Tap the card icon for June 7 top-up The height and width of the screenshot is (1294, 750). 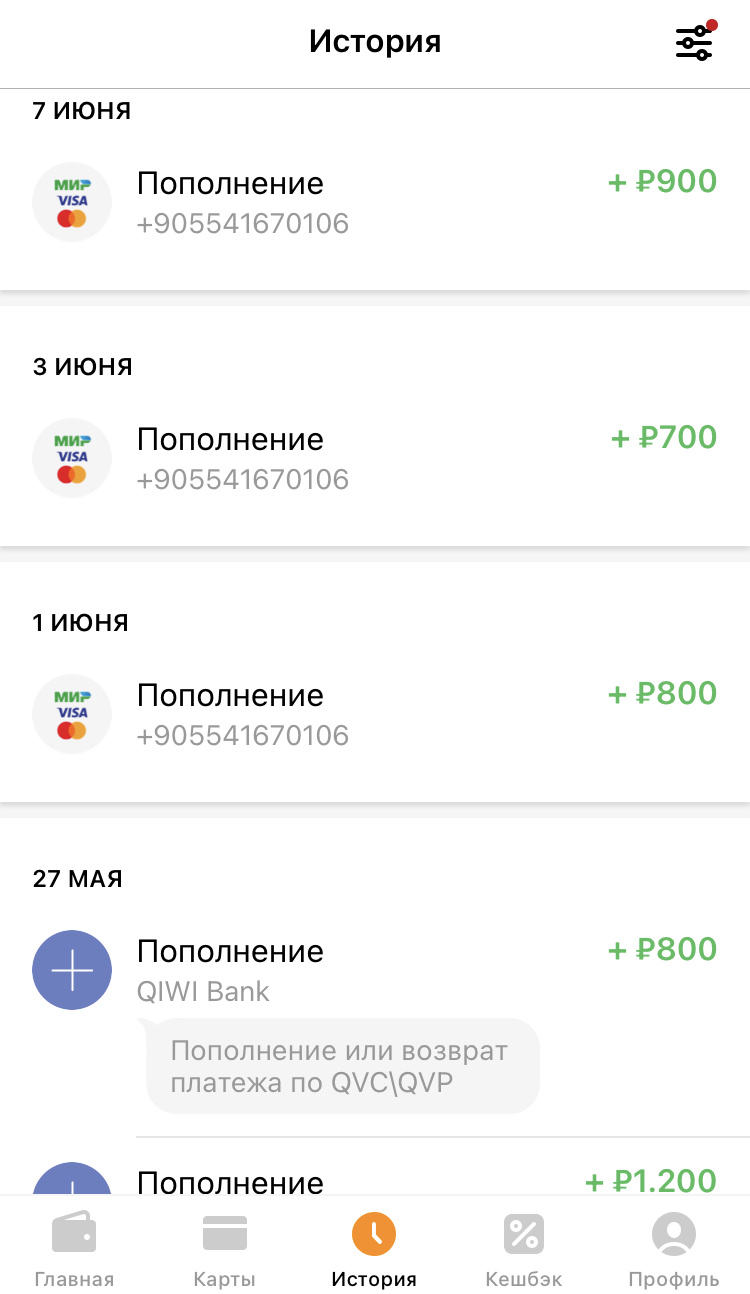coord(72,202)
